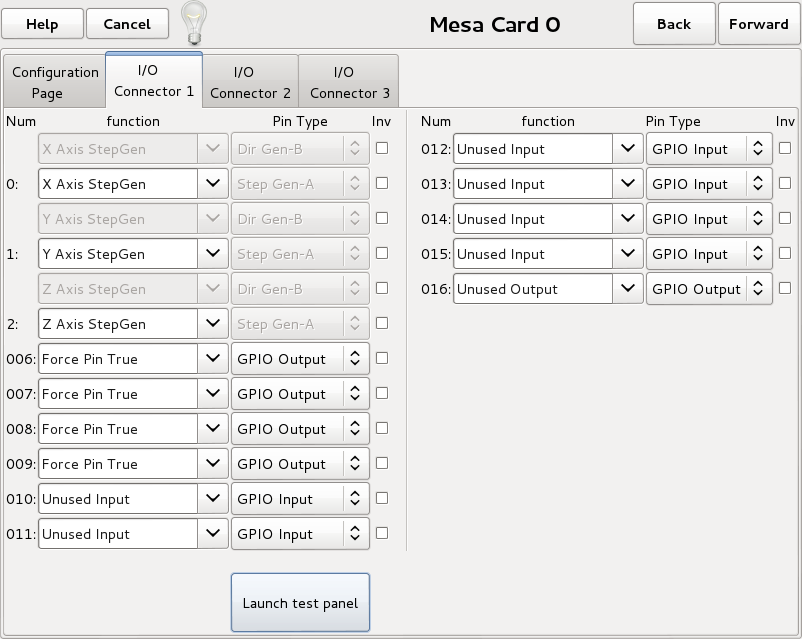Check Inv box for pin 014
The height and width of the screenshot is (639, 802).
[x=785, y=218]
